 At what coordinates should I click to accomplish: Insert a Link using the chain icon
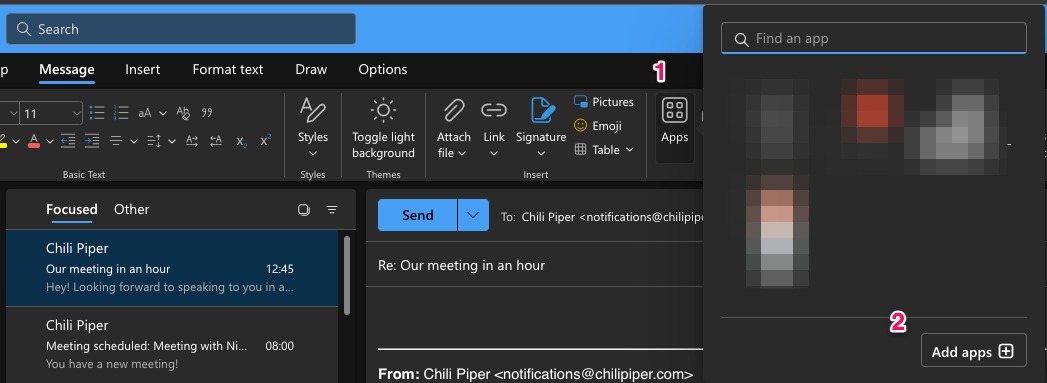tap(494, 111)
